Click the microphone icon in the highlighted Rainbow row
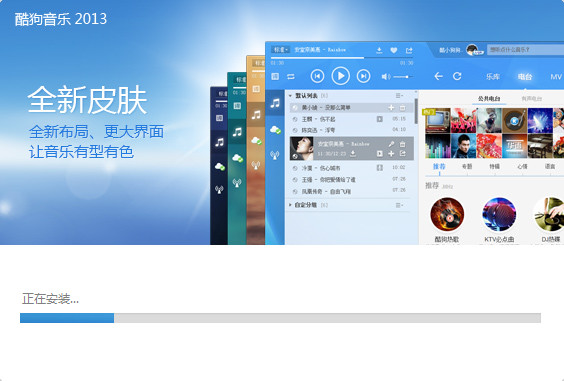 391,144
